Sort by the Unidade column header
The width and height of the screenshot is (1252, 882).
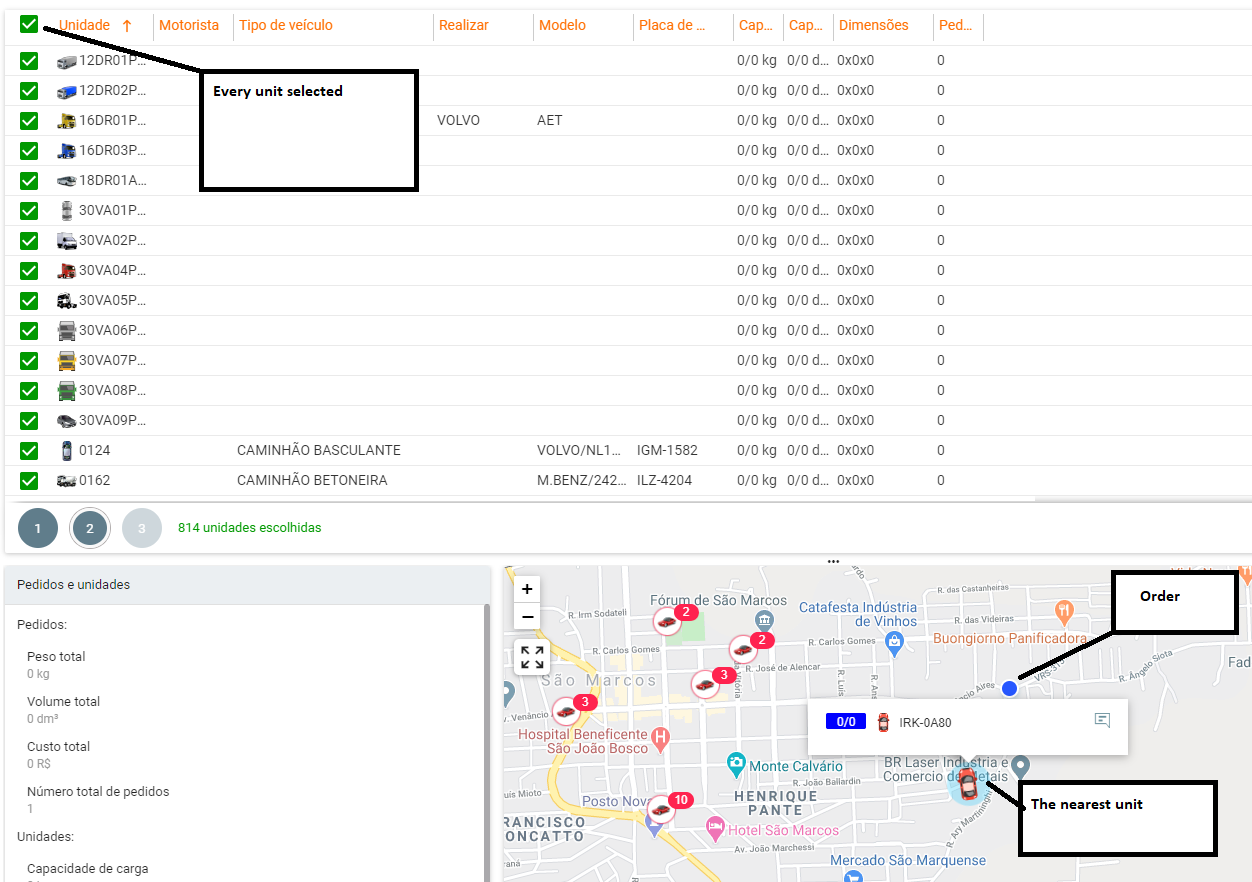pyautogui.click(x=85, y=25)
